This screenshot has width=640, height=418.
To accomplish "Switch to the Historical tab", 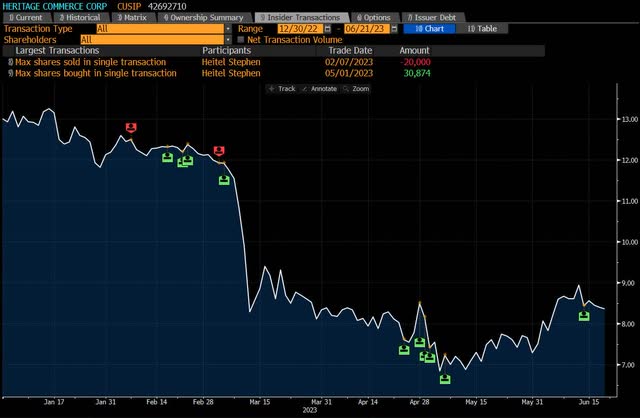I will pos(80,18).
